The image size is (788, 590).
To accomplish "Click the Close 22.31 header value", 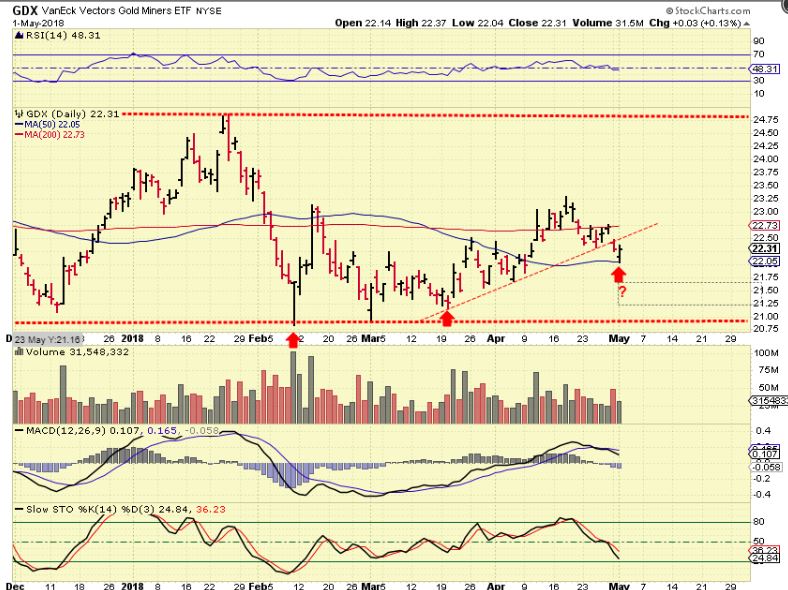I will pos(538,23).
